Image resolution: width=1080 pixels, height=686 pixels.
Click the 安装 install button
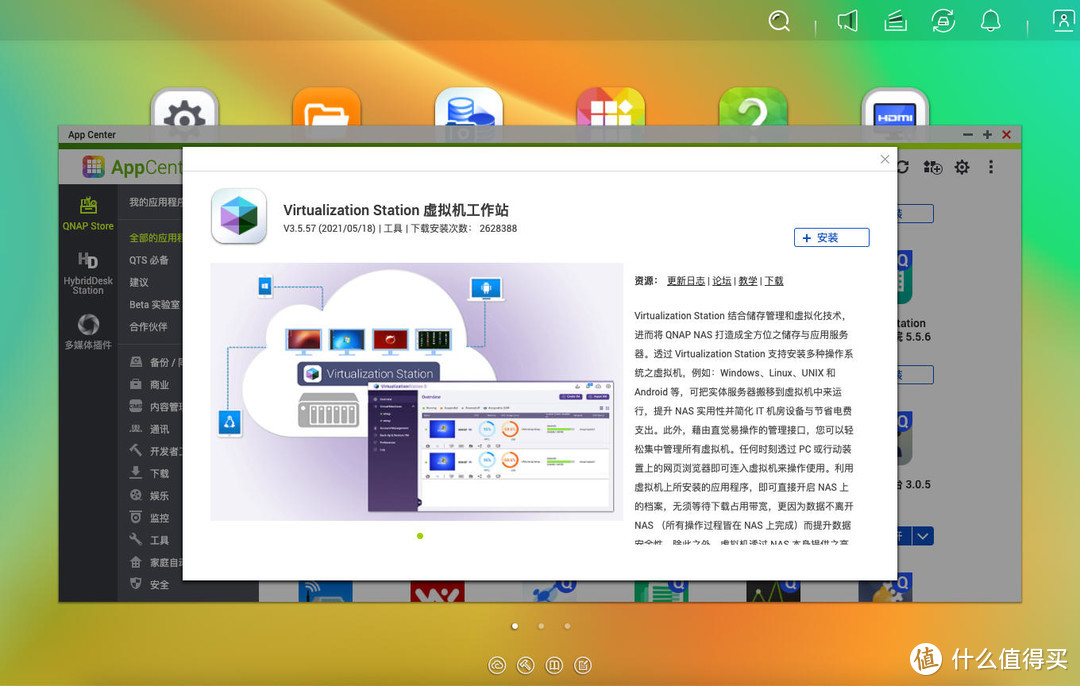click(x=831, y=238)
